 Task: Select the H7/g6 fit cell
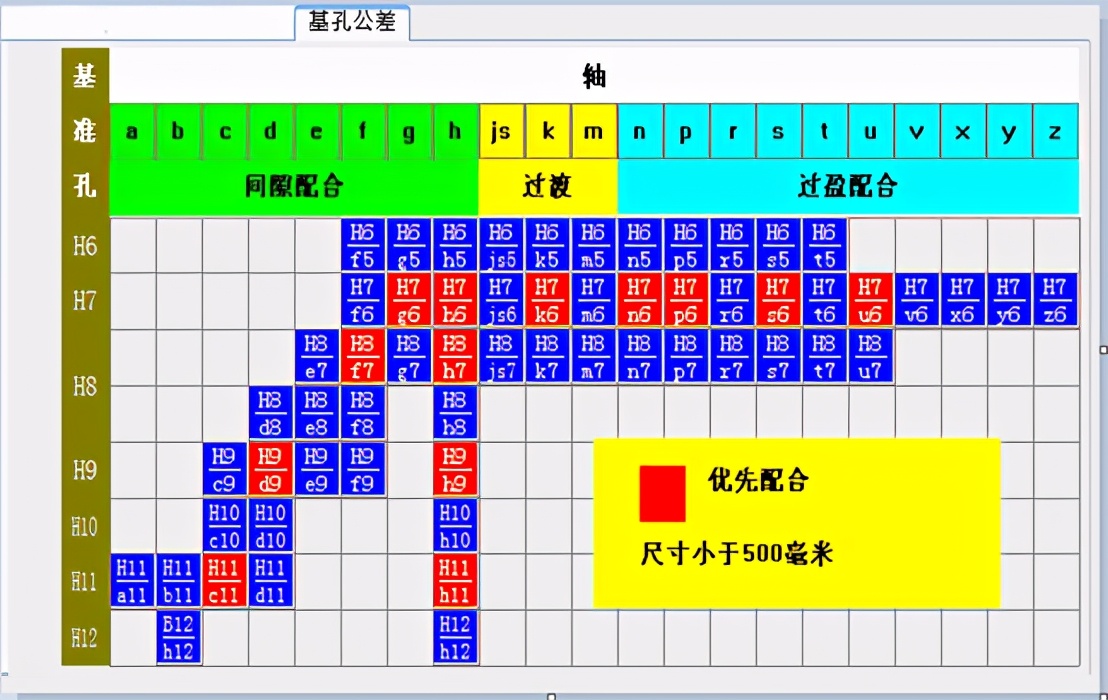(x=408, y=300)
